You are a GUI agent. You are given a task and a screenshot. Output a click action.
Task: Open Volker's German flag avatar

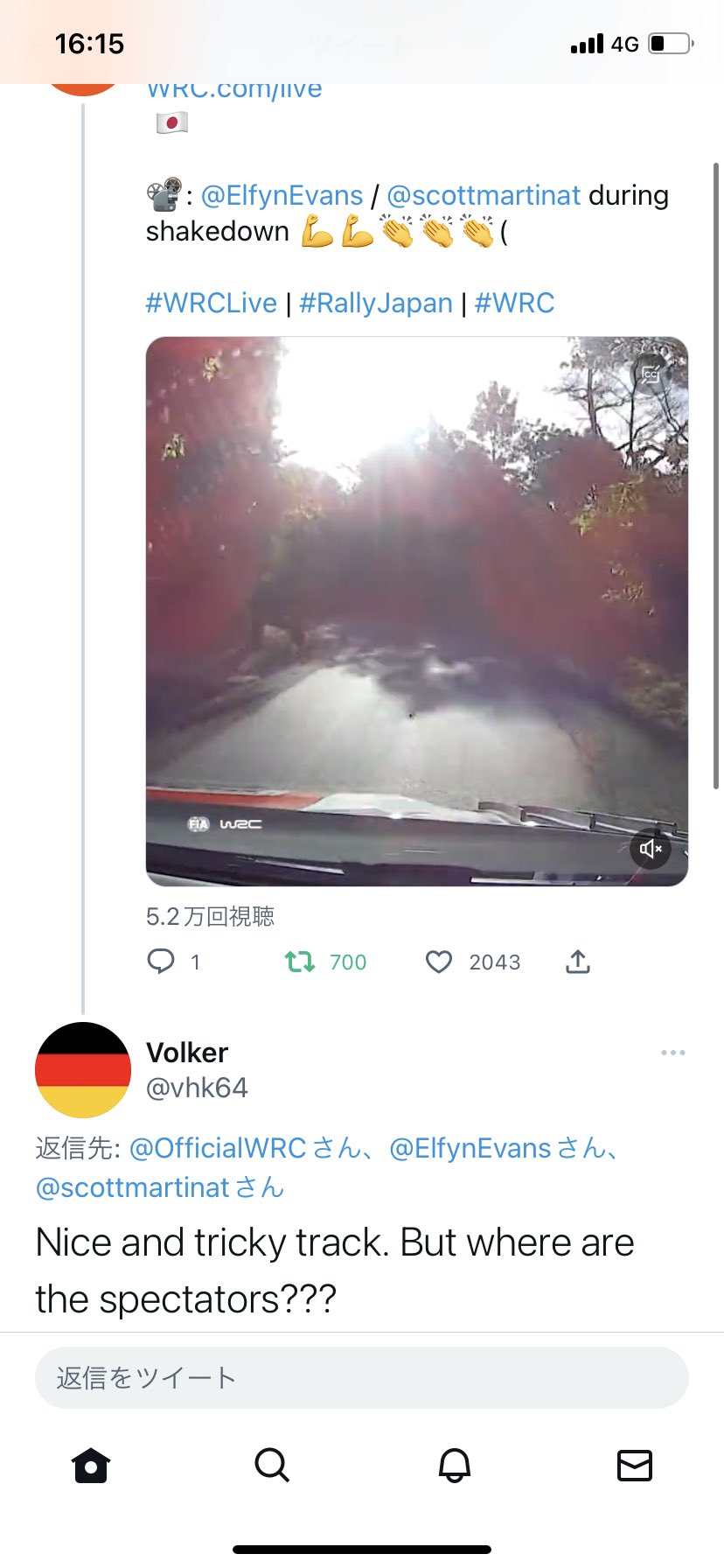click(x=83, y=1070)
